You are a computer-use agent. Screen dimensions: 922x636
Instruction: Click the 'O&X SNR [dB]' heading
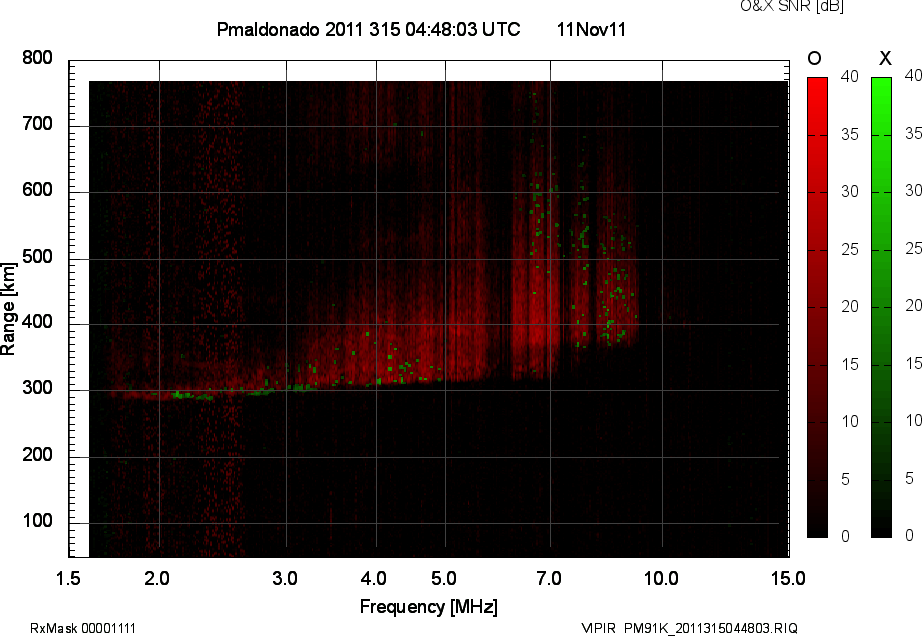[791, 6]
